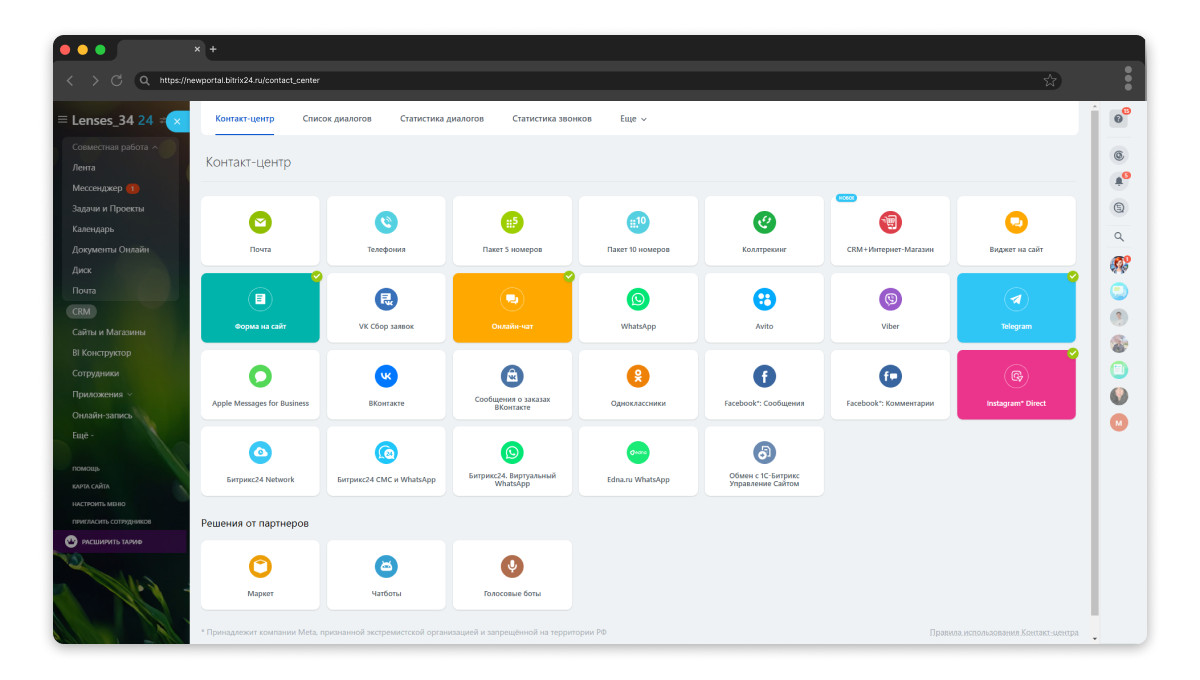Screen dimensions: 1200x680
Task: Open the Avito connector tile
Action: coord(764,308)
